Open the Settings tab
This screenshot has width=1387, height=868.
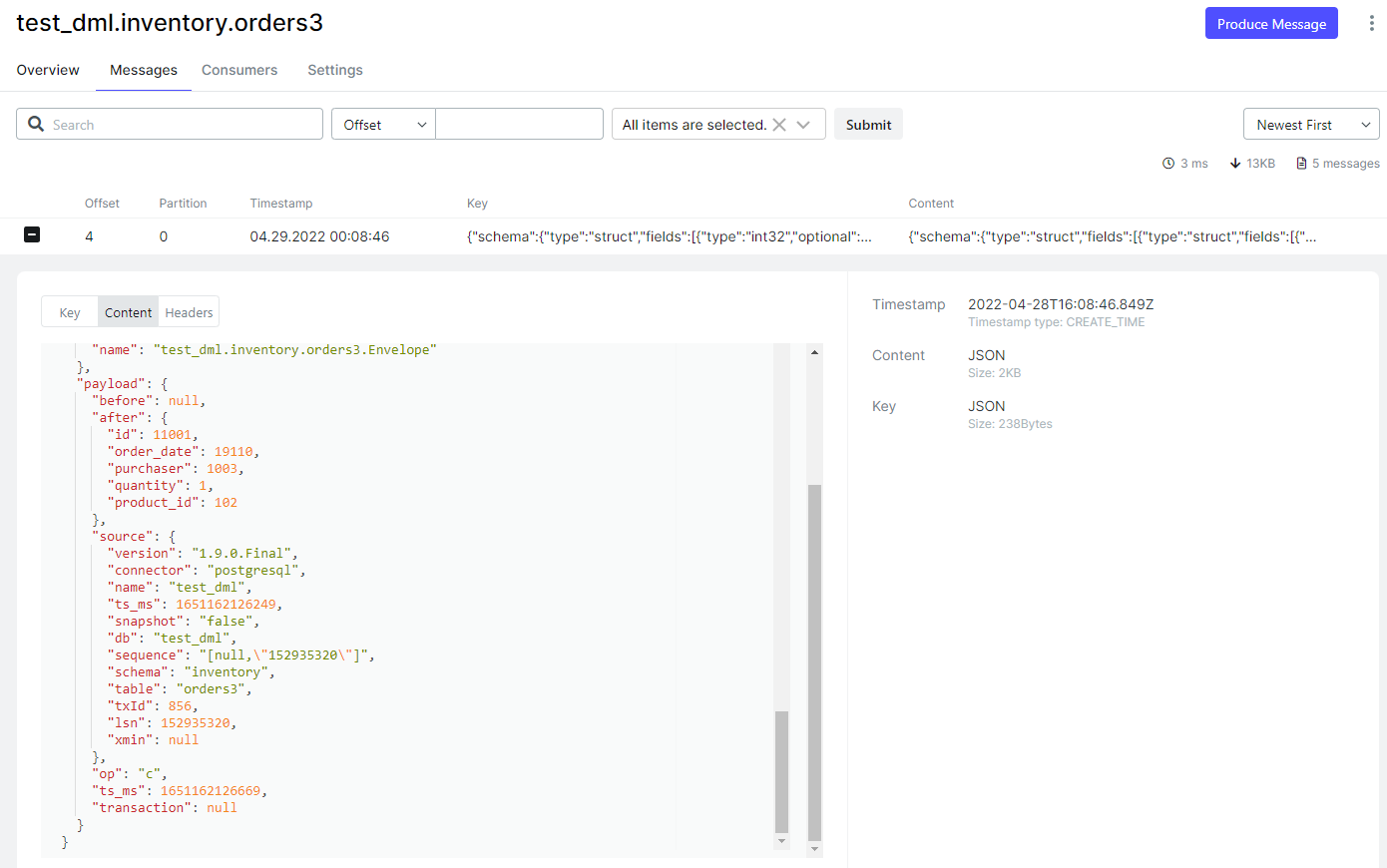point(335,70)
